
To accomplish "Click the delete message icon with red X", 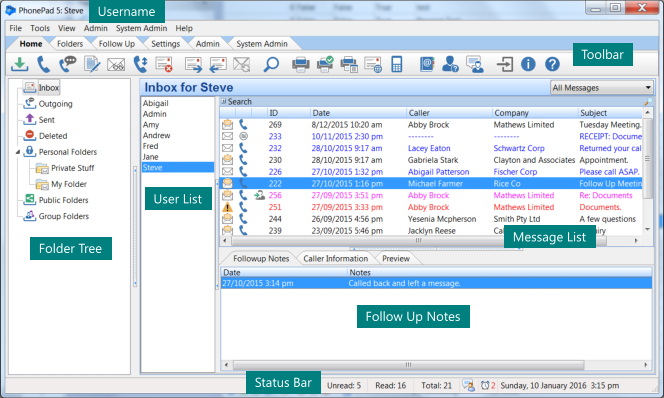I will (164, 64).
